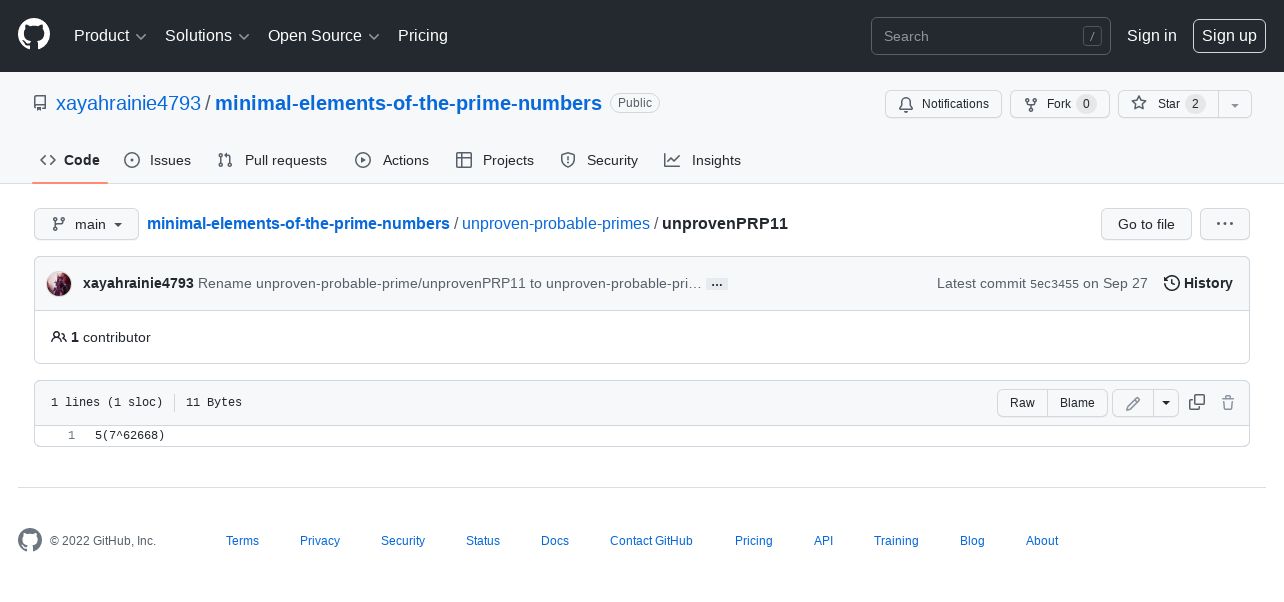Open xayahrainie4793 commit author link
The image size is (1284, 602).
tap(138, 283)
